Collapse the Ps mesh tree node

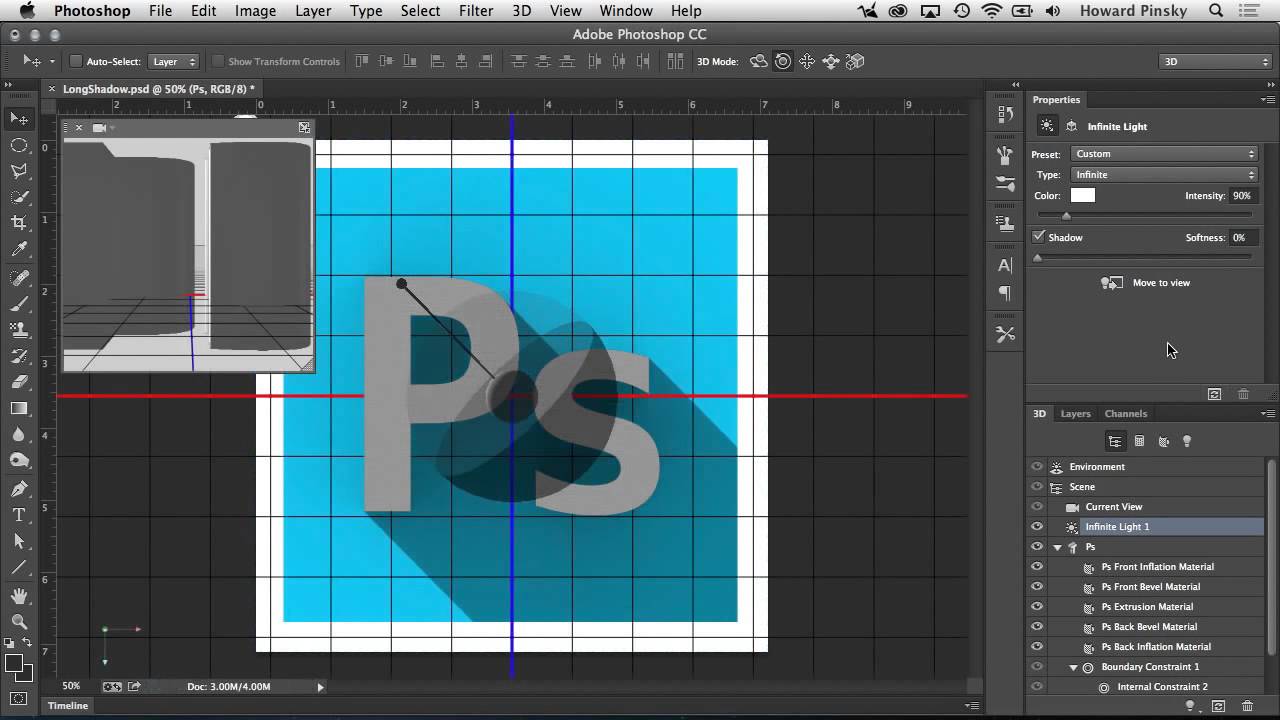coord(1057,547)
